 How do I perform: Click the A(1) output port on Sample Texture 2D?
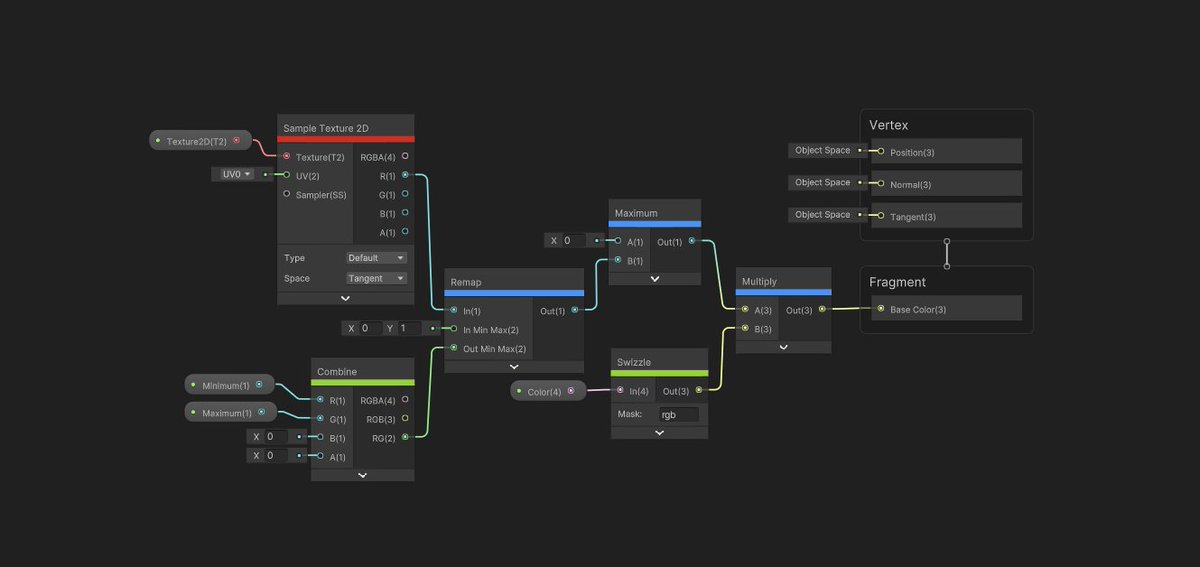coord(405,232)
